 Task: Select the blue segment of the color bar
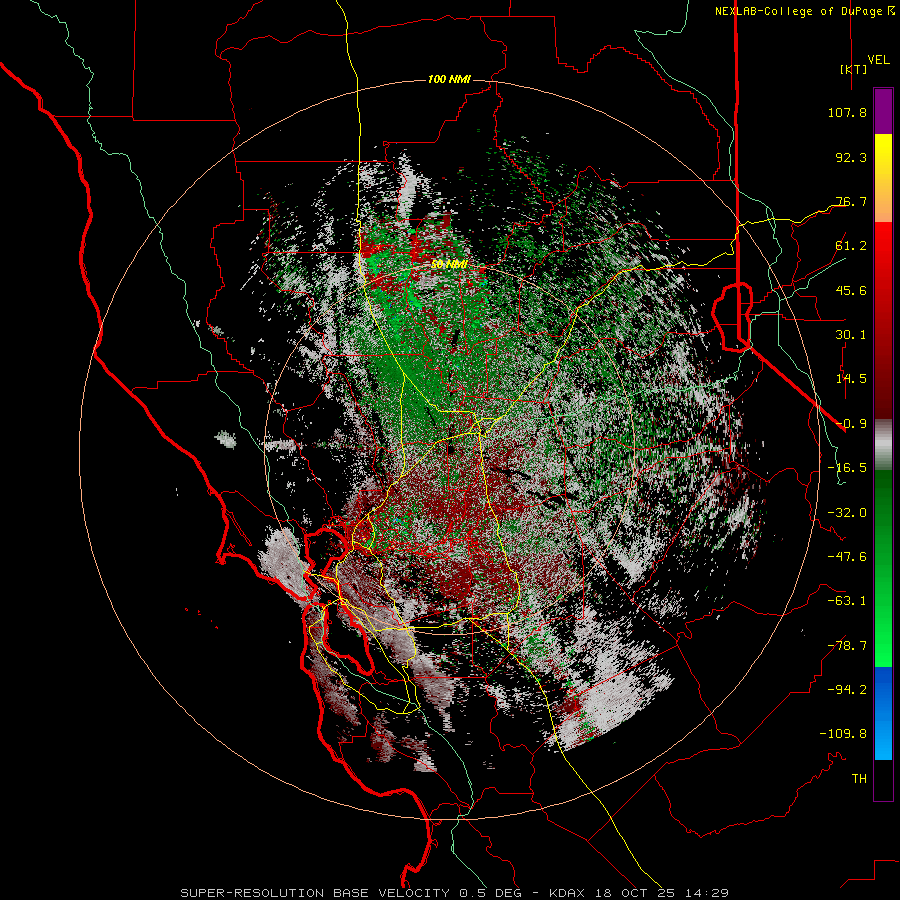(883, 712)
